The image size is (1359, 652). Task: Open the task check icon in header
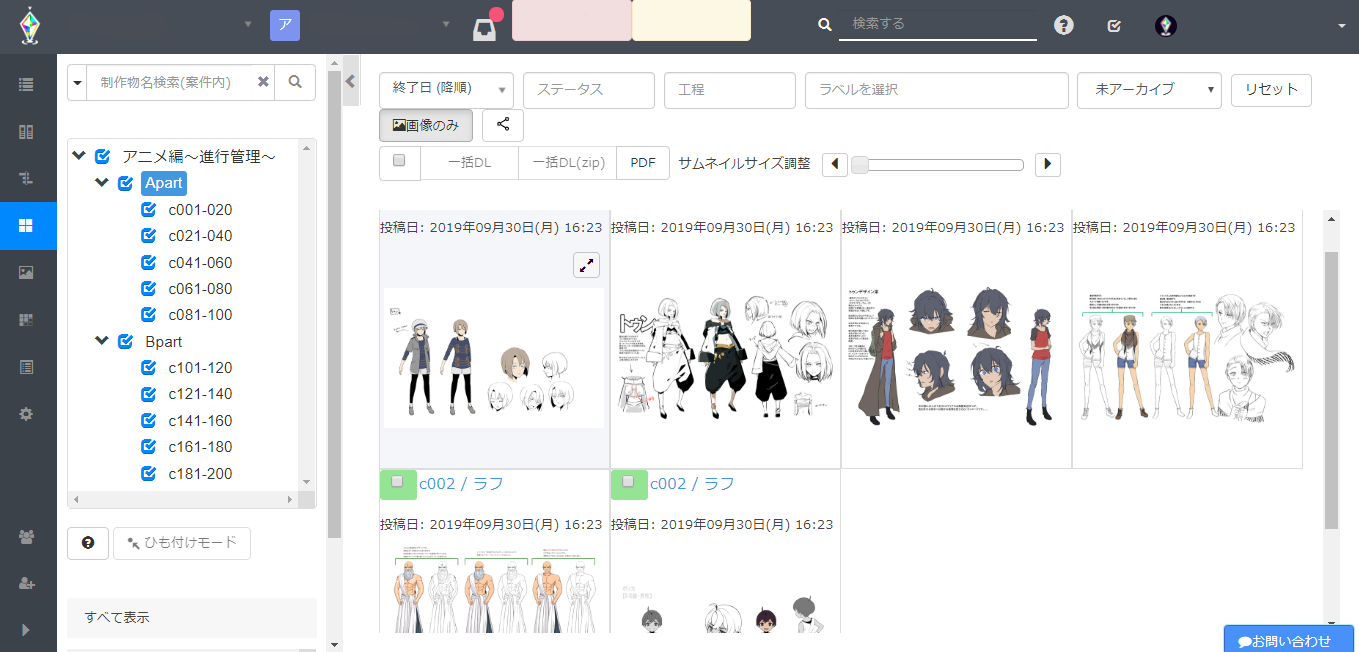(x=1114, y=26)
